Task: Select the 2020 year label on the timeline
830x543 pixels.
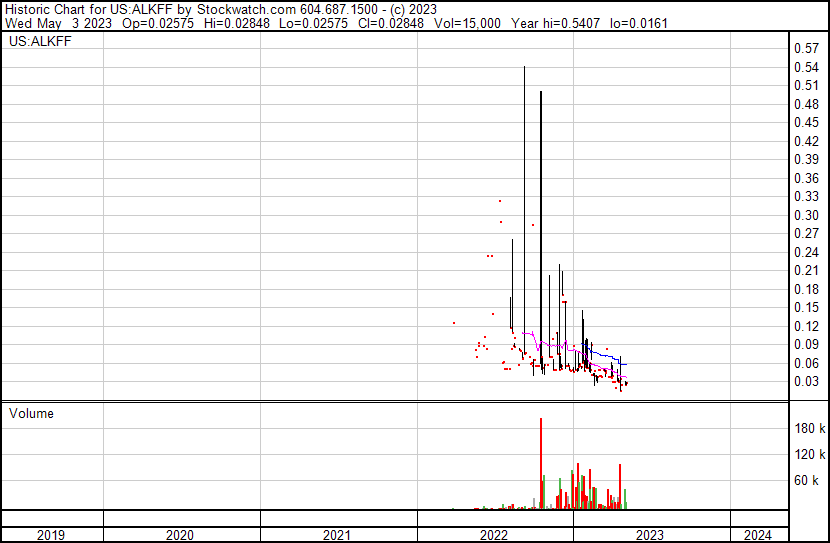Action: 180,535
